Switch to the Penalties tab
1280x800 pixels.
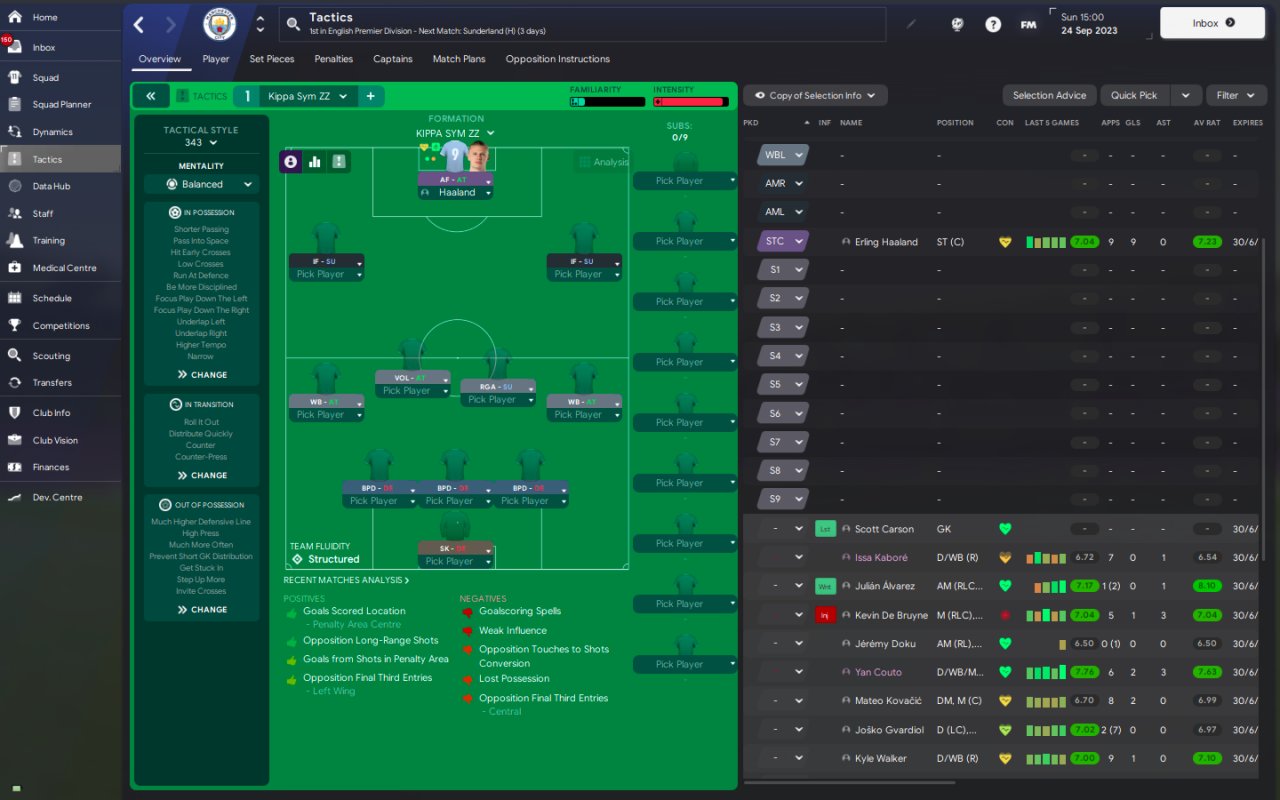[x=334, y=59]
